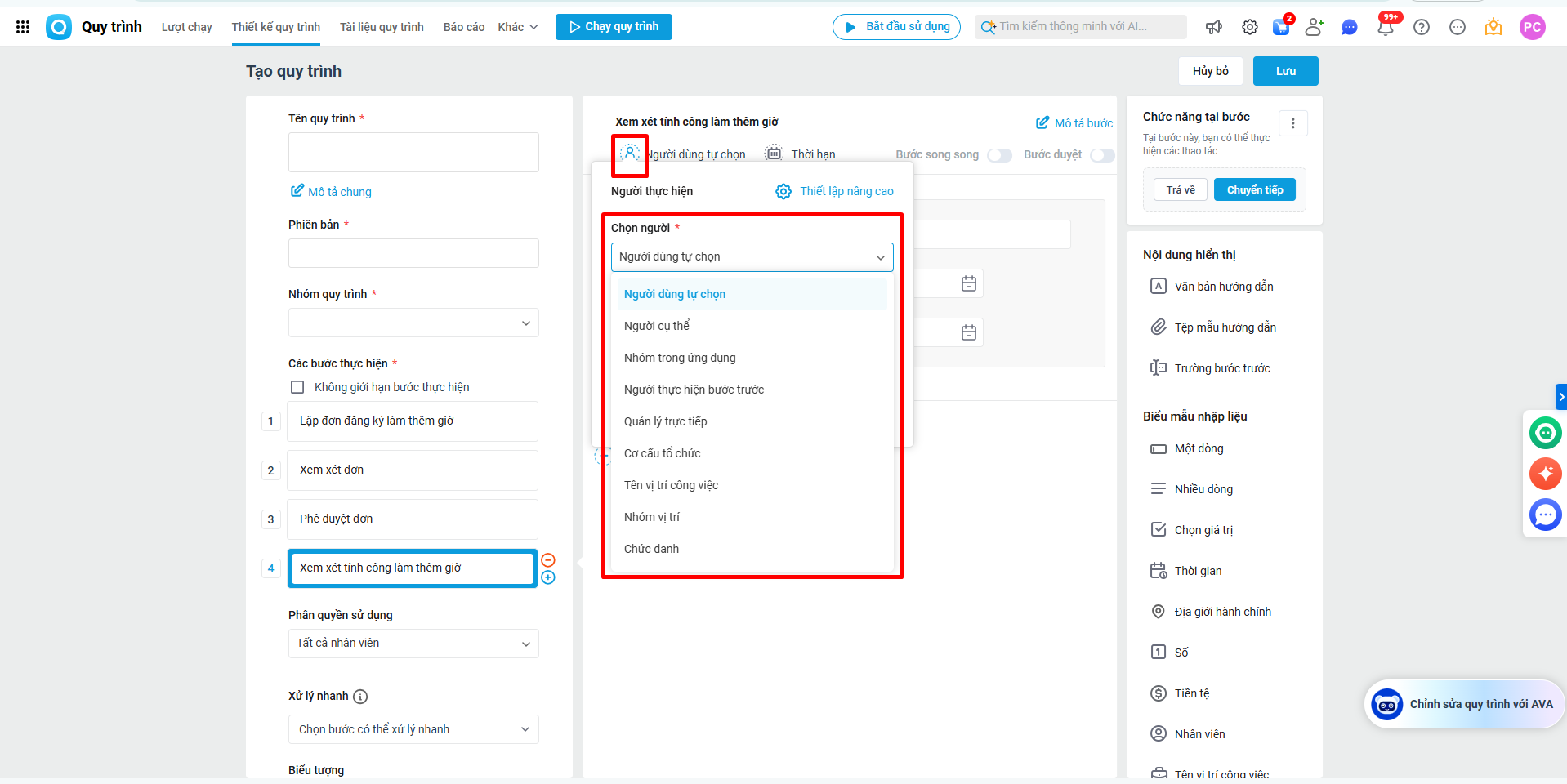Click the add user icon
This screenshot has height=784, width=1567.
point(1314,27)
